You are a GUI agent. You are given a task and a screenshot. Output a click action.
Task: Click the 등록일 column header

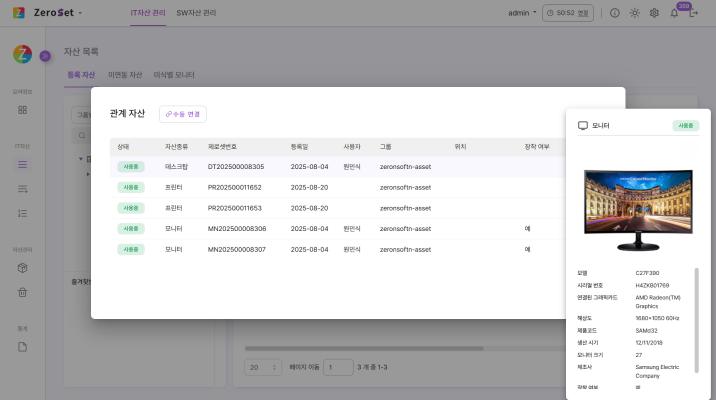coord(300,147)
